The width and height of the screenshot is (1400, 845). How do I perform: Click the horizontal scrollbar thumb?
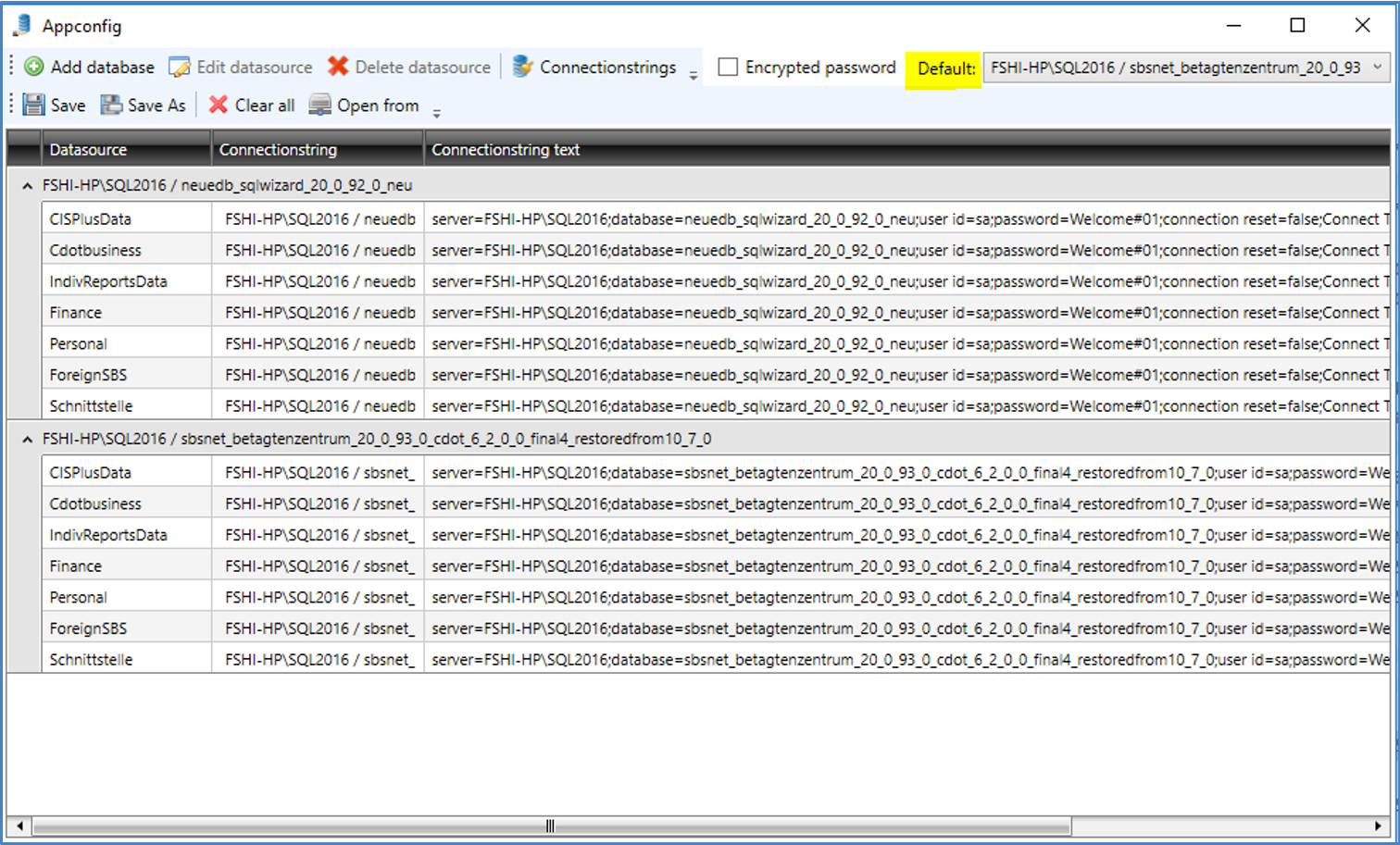[x=551, y=826]
